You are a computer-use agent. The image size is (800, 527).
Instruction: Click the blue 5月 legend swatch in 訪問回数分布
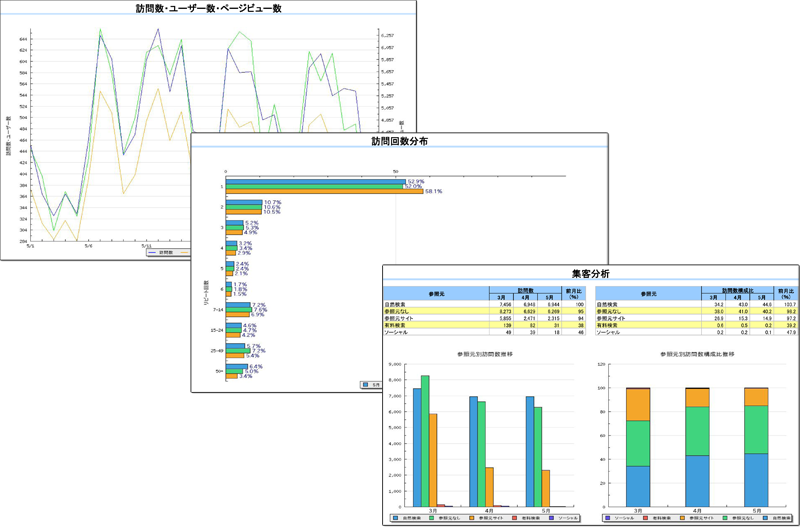(x=365, y=385)
